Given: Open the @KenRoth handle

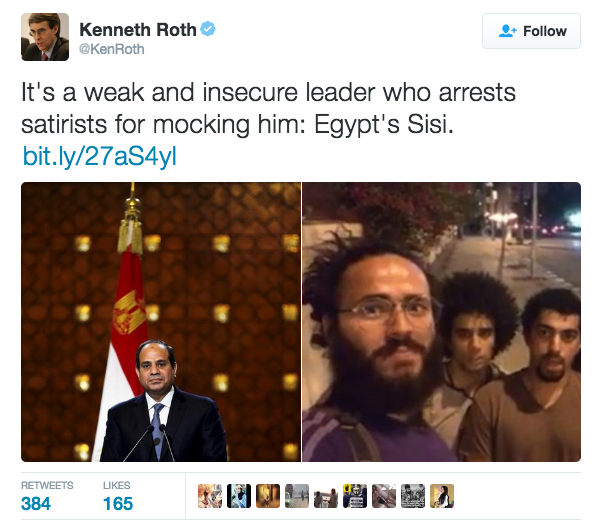Looking at the screenshot, I should tap(111, 49).
